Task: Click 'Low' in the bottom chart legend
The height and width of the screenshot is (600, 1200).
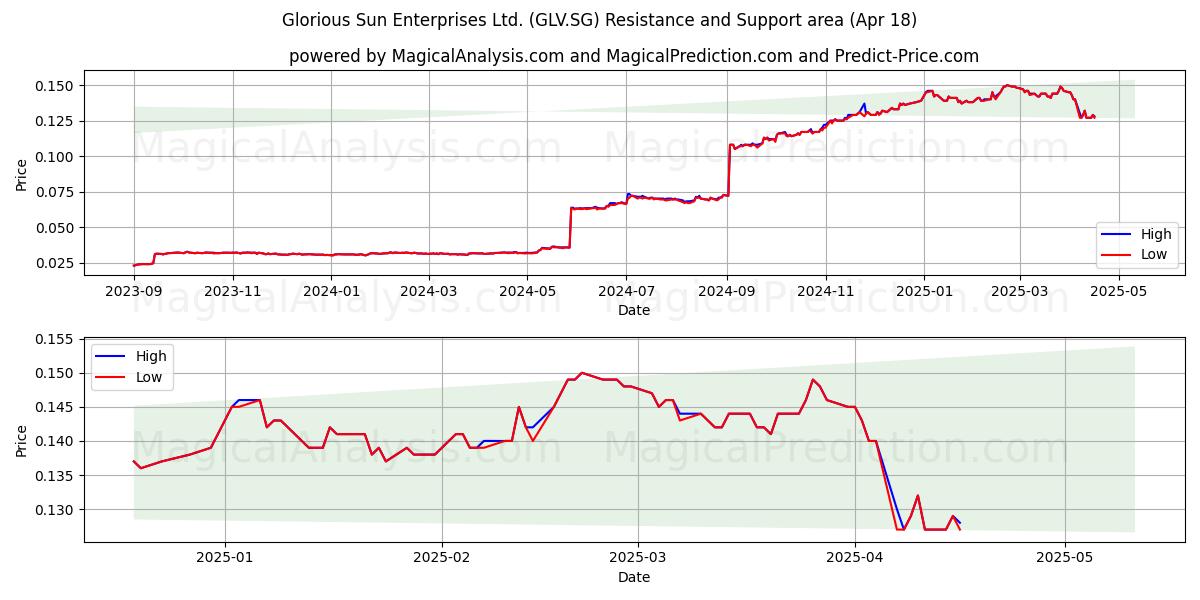Action: [150, 378]
